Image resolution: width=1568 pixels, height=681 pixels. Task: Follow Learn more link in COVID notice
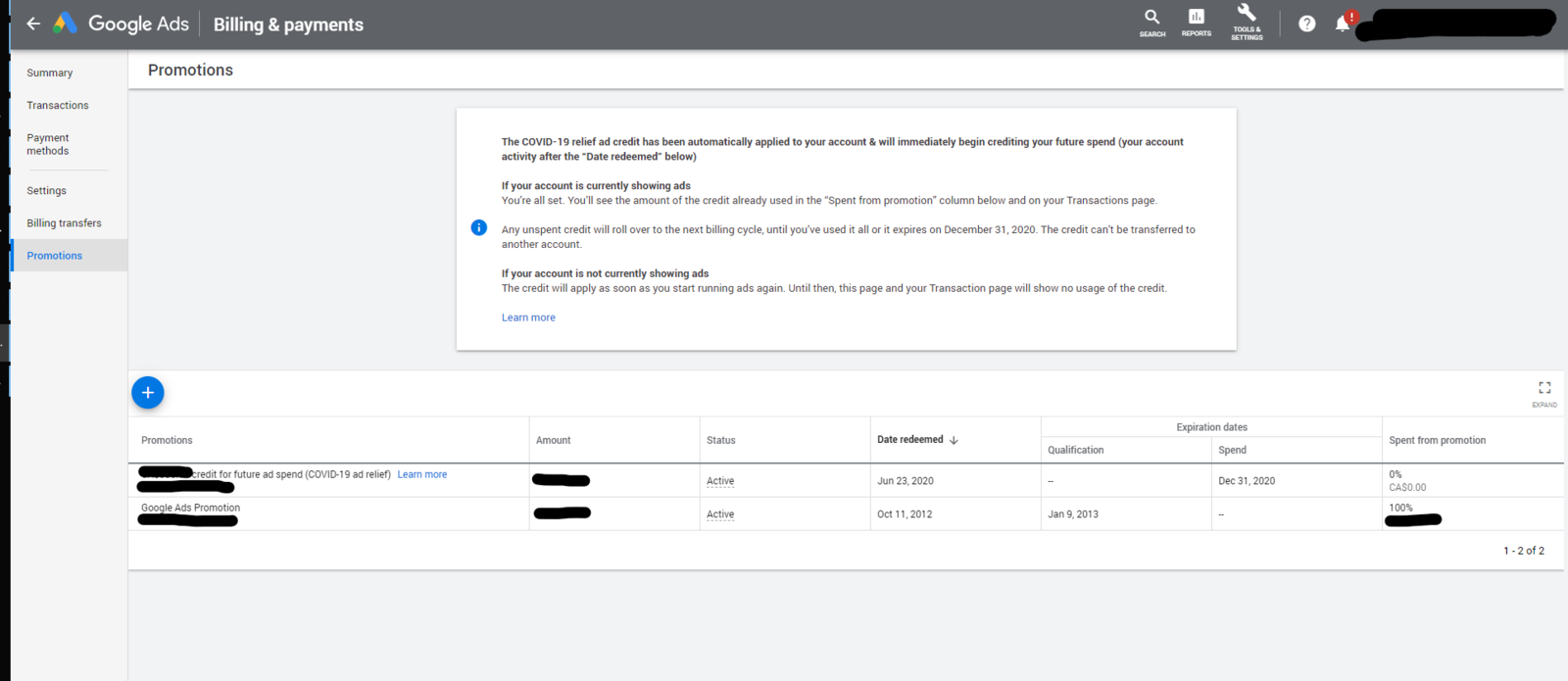pyautogui.click(x=528, y=317)
